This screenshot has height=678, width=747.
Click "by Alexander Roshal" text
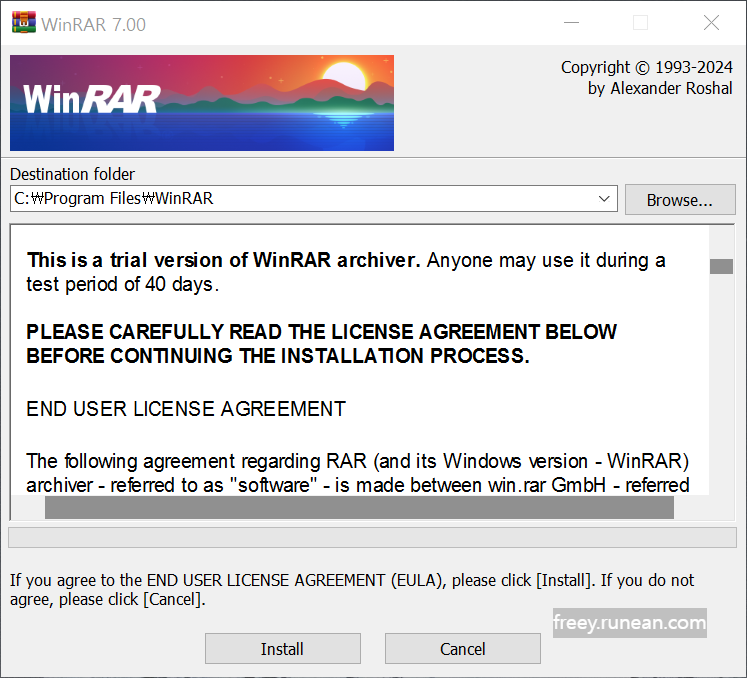coord(660,88)
